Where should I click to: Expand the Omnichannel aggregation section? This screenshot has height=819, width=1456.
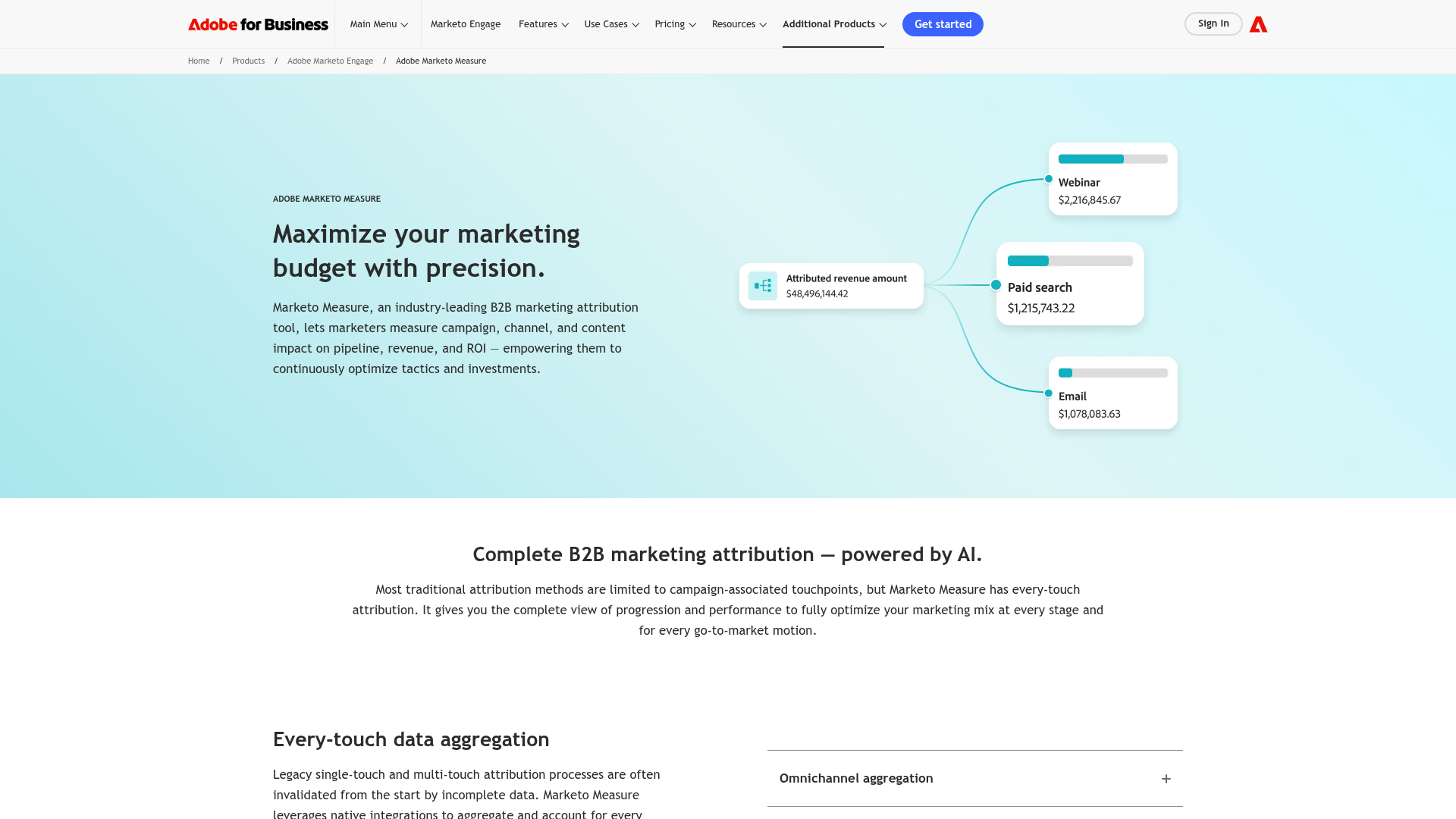coord(1166,778)
